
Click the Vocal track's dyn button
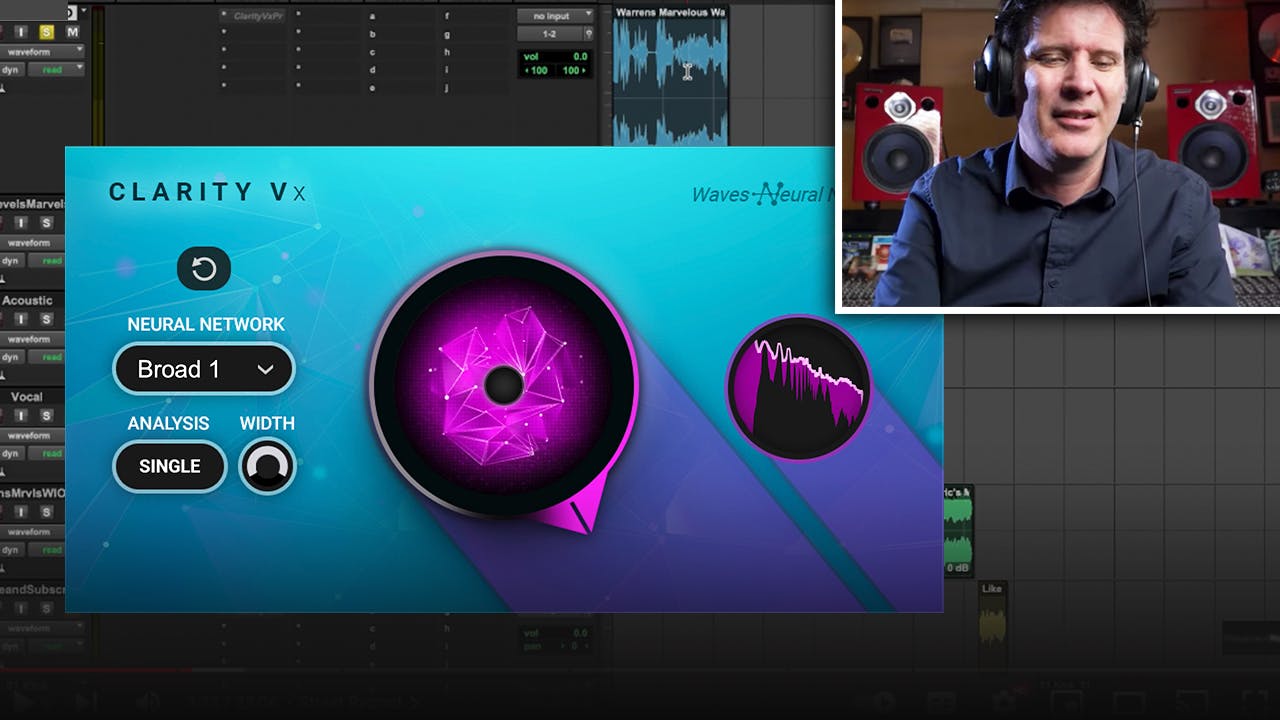11,454
